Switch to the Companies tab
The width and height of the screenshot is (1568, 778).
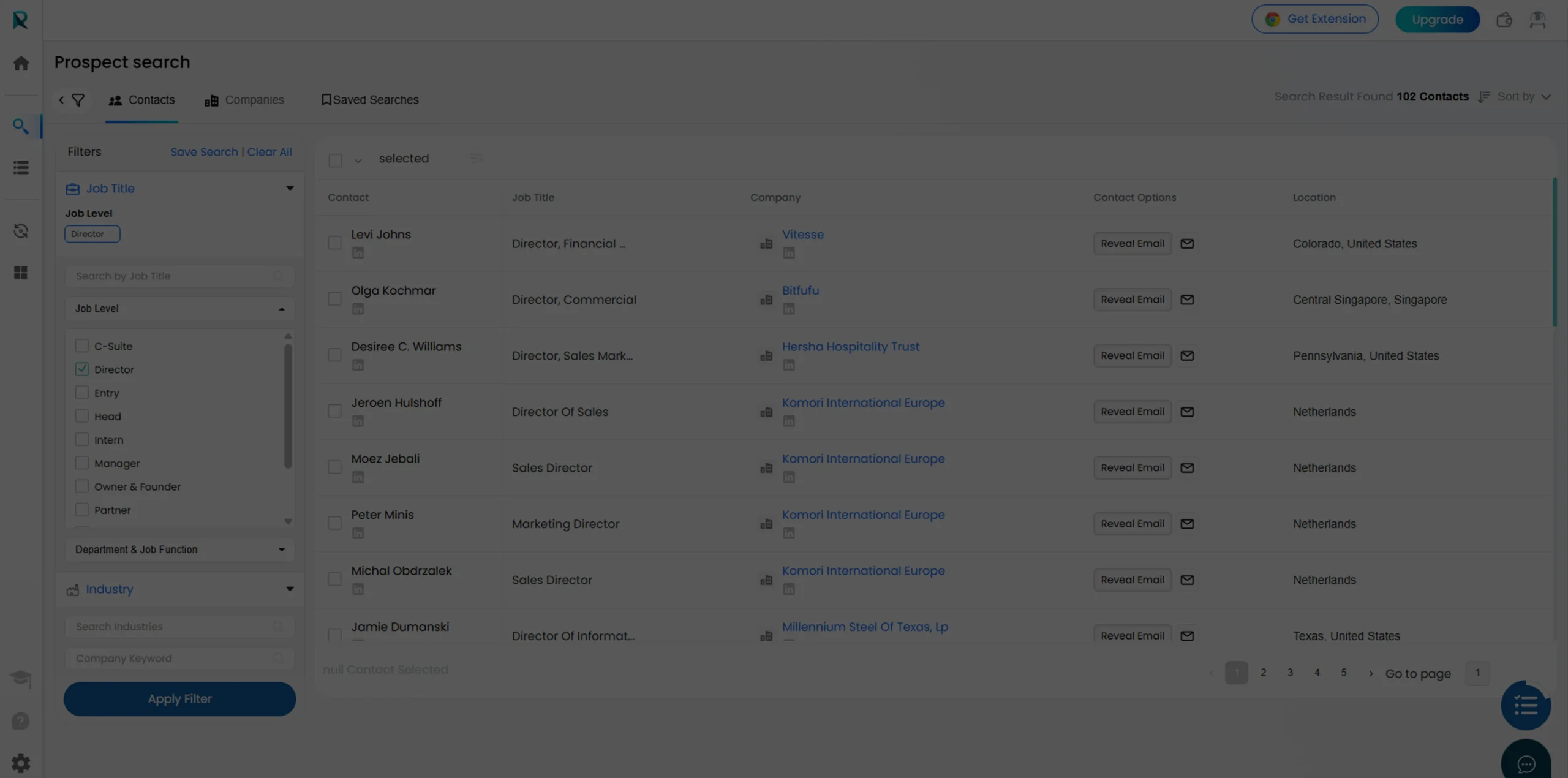(244, 100)
